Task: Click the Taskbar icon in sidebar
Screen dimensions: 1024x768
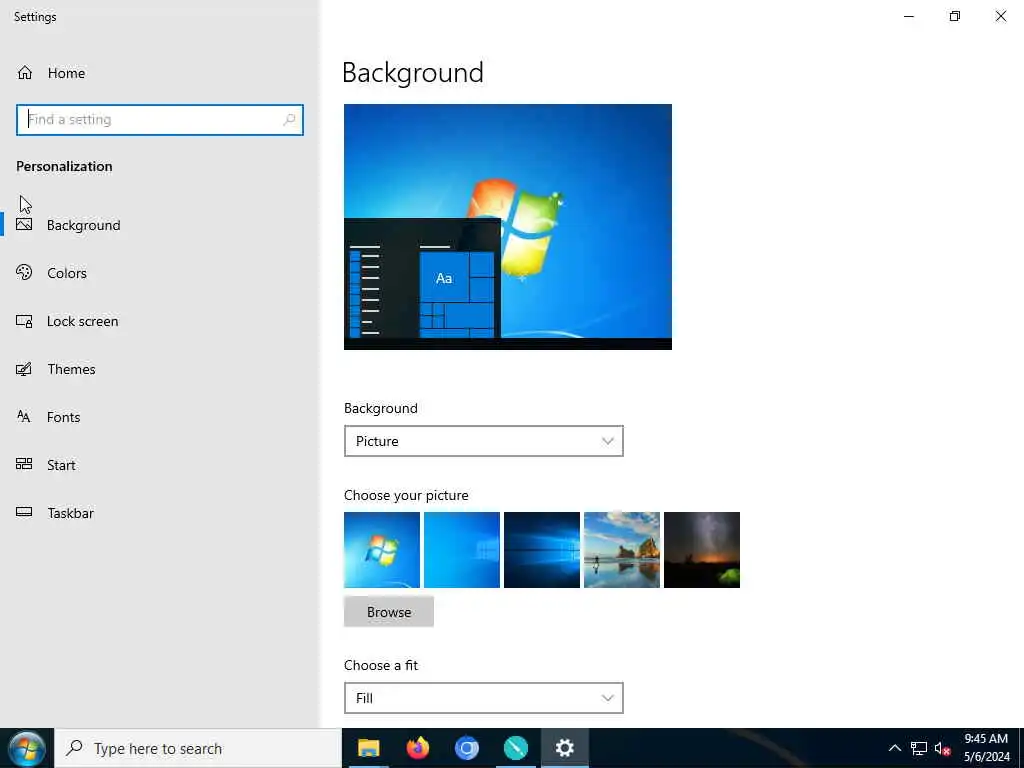Action: tap(24, 512)
